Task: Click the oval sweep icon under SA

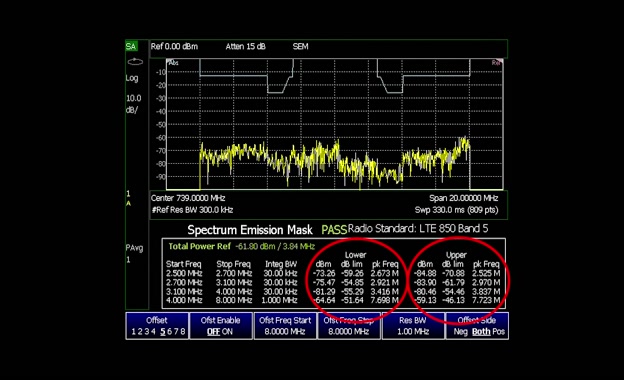Action: tap(135, 62)
